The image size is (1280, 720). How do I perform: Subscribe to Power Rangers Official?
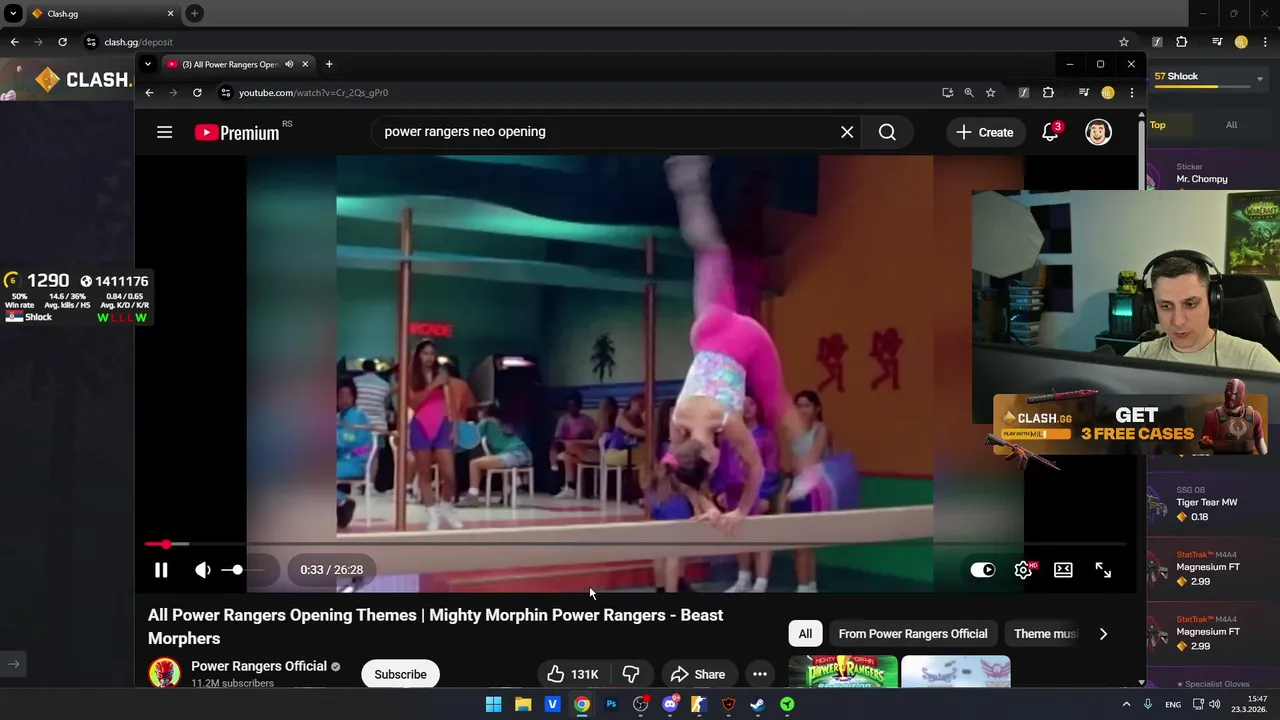[x=400, y=674]
